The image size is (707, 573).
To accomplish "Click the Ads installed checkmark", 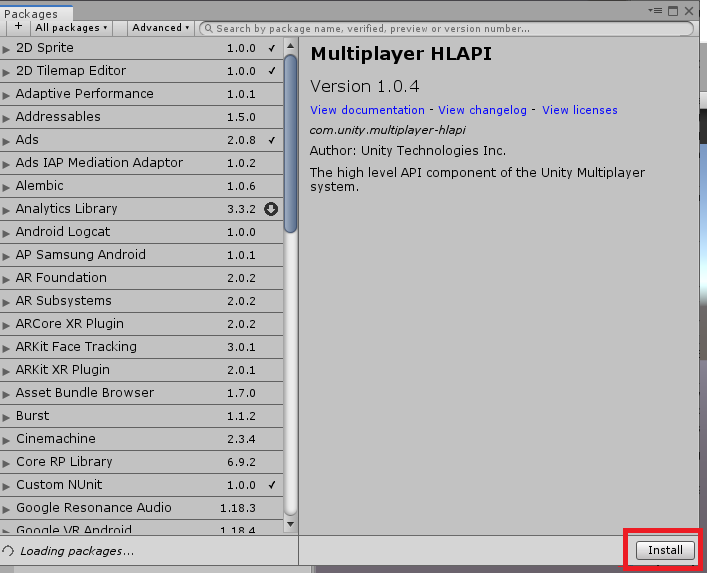I will tap(272, 140).
